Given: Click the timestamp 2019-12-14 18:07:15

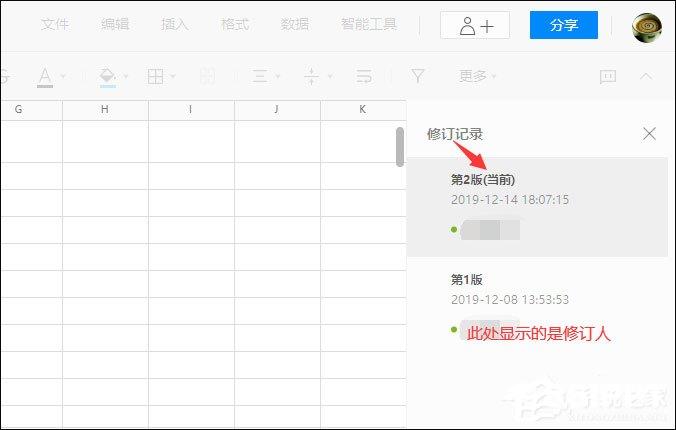Looking at the screenshot, I should (510, 200).
